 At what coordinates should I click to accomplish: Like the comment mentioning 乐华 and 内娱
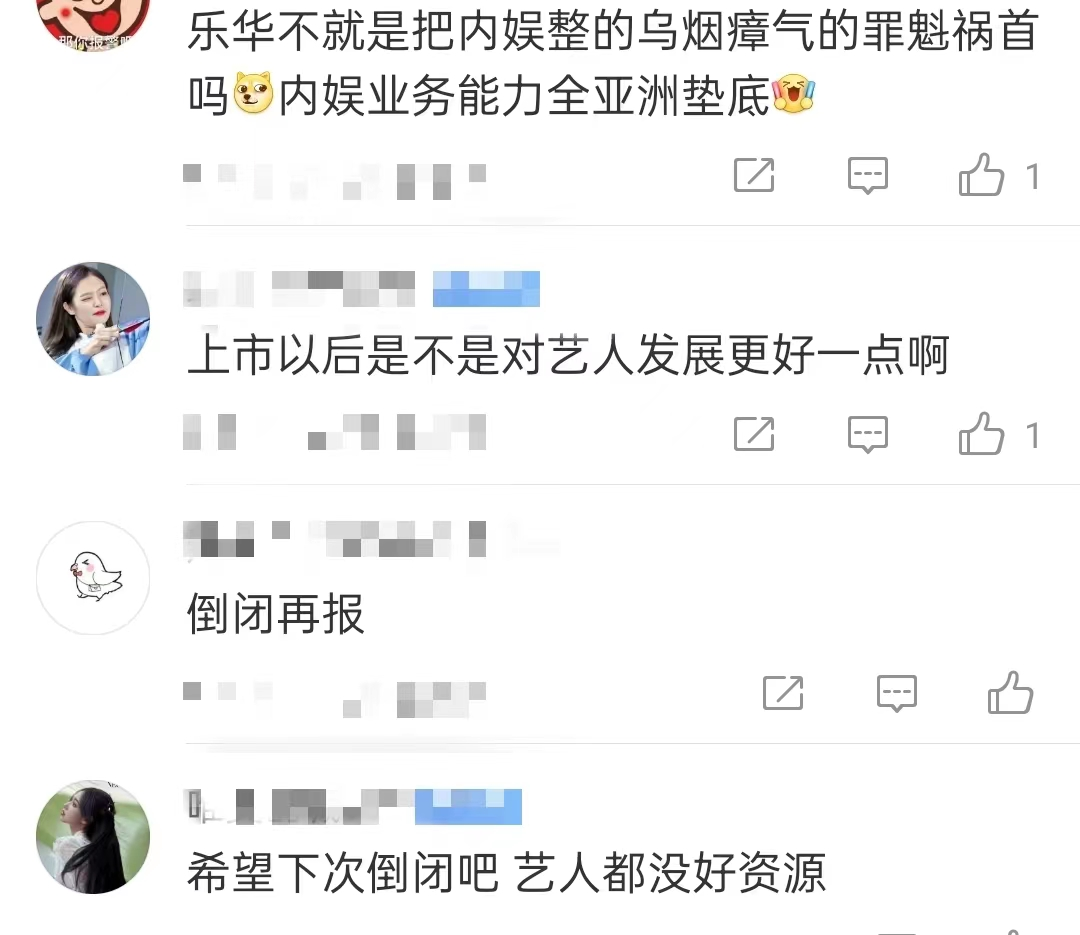pos(982,175)
